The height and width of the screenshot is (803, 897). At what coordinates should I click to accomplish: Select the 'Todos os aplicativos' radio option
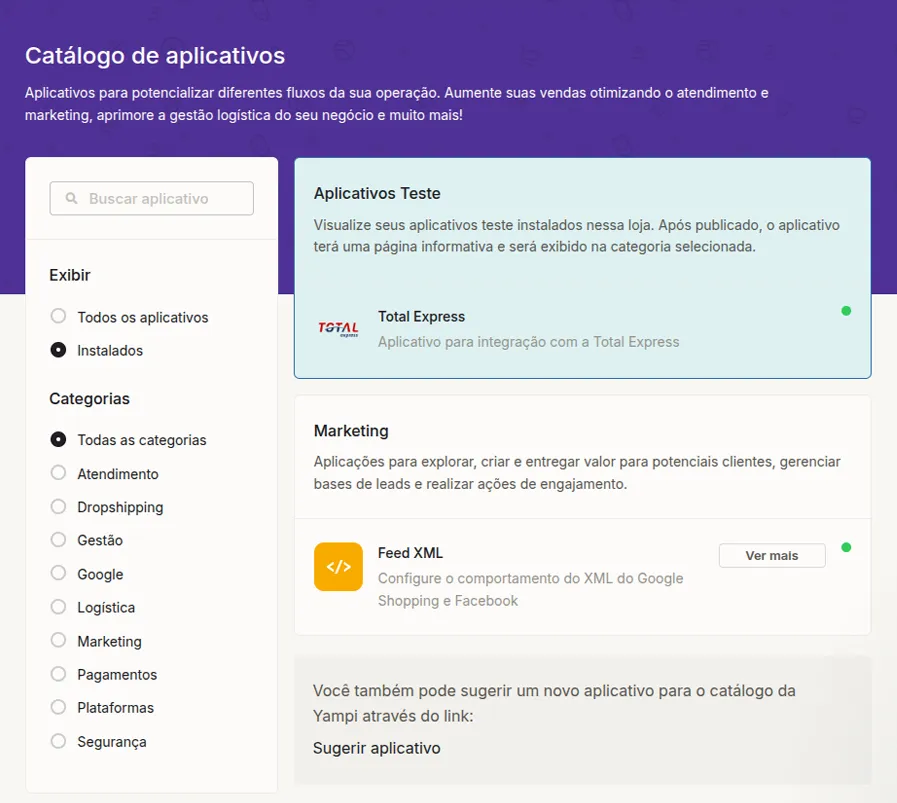58,316
